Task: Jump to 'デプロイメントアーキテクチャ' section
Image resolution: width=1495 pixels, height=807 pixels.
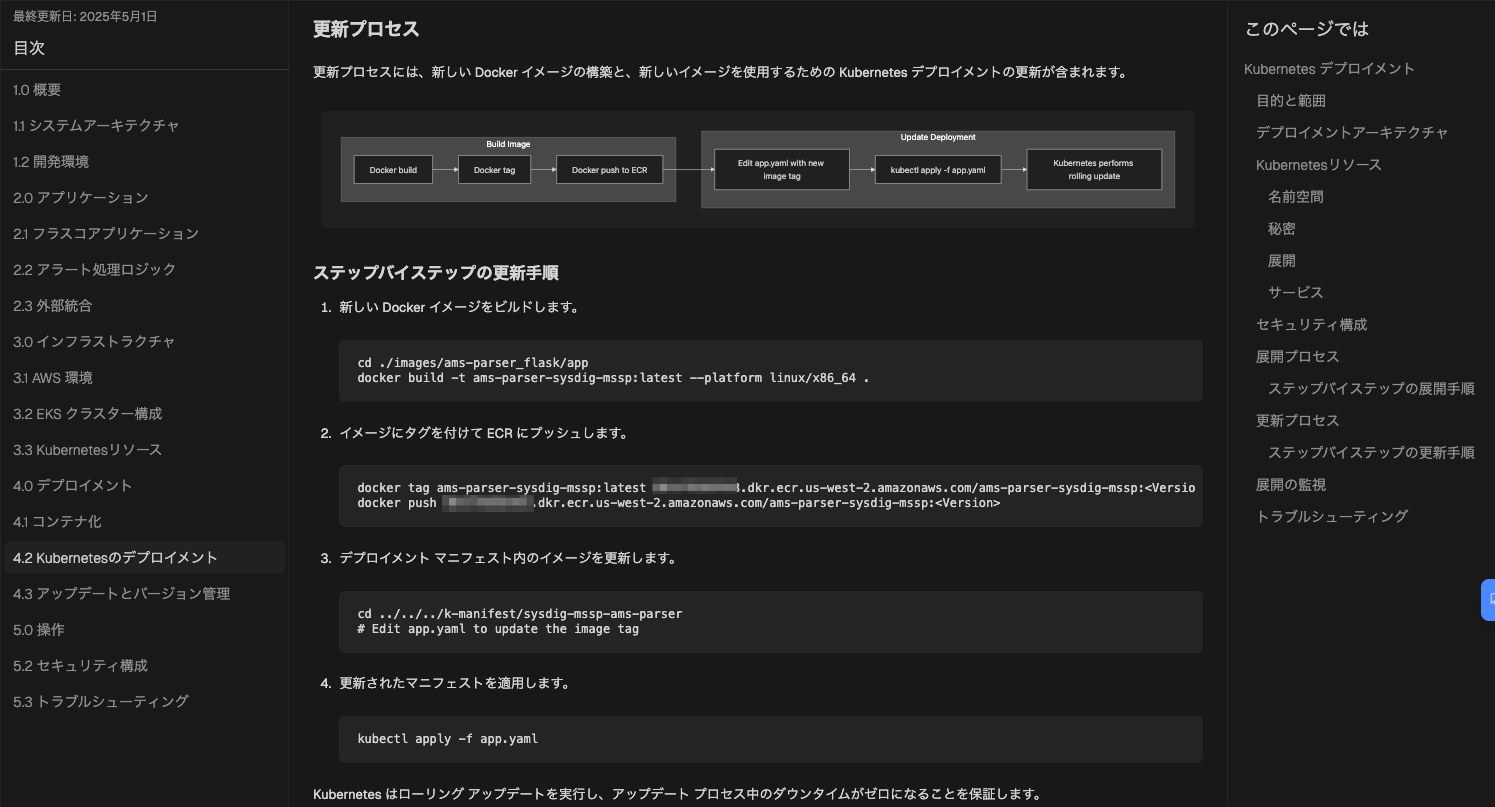Action: pos(1352,133)
